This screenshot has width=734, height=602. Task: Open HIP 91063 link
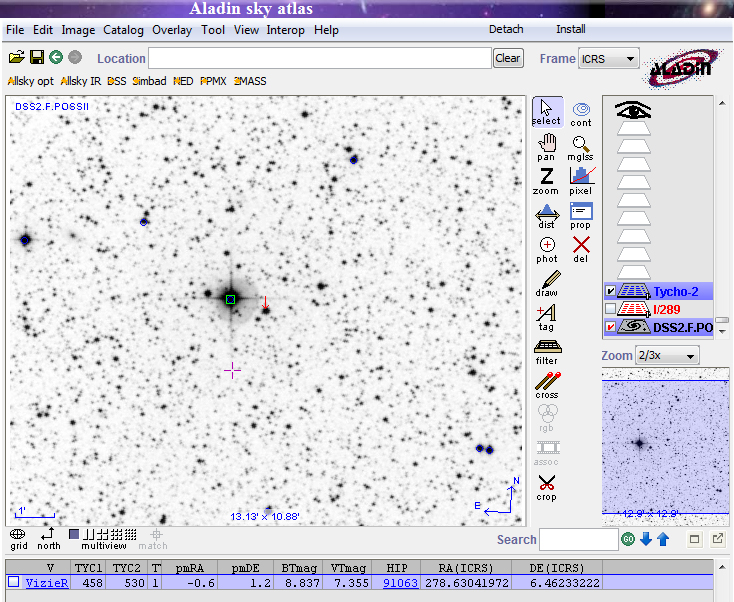400,583
